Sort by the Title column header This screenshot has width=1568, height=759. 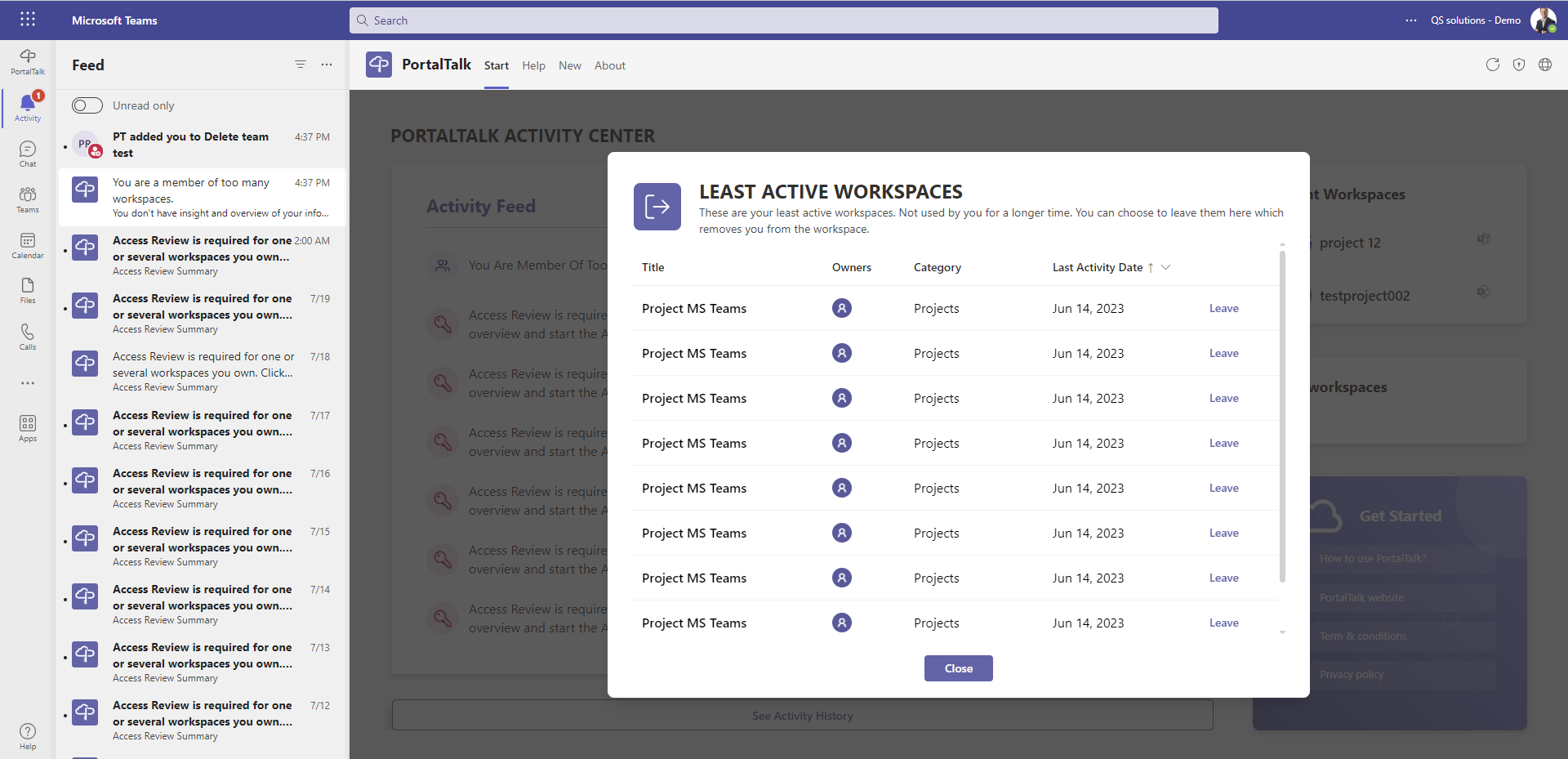pos(653,267)
